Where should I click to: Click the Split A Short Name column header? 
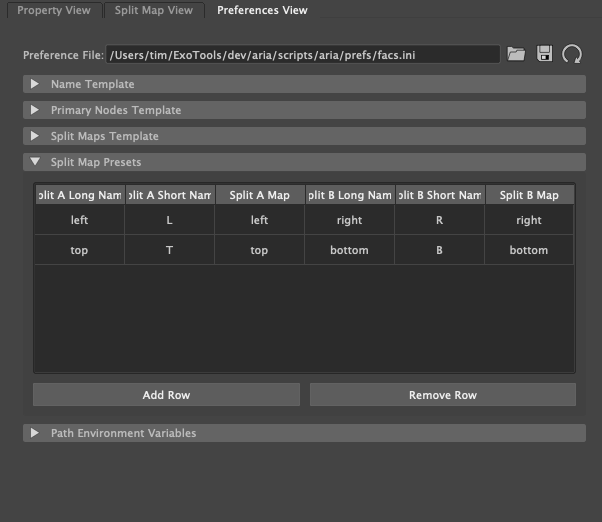coord(170,195)
